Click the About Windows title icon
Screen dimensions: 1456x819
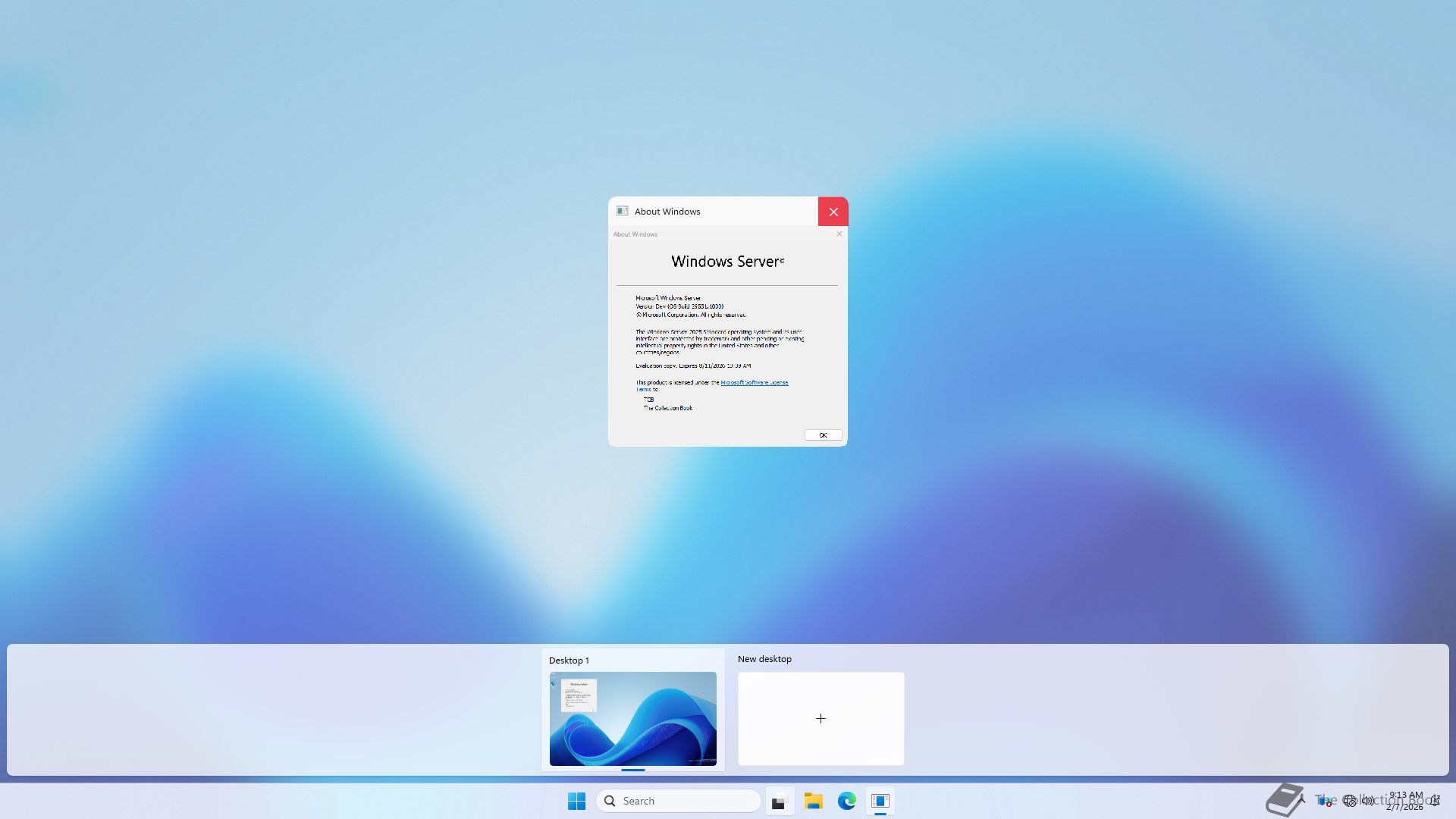point(622,212)
